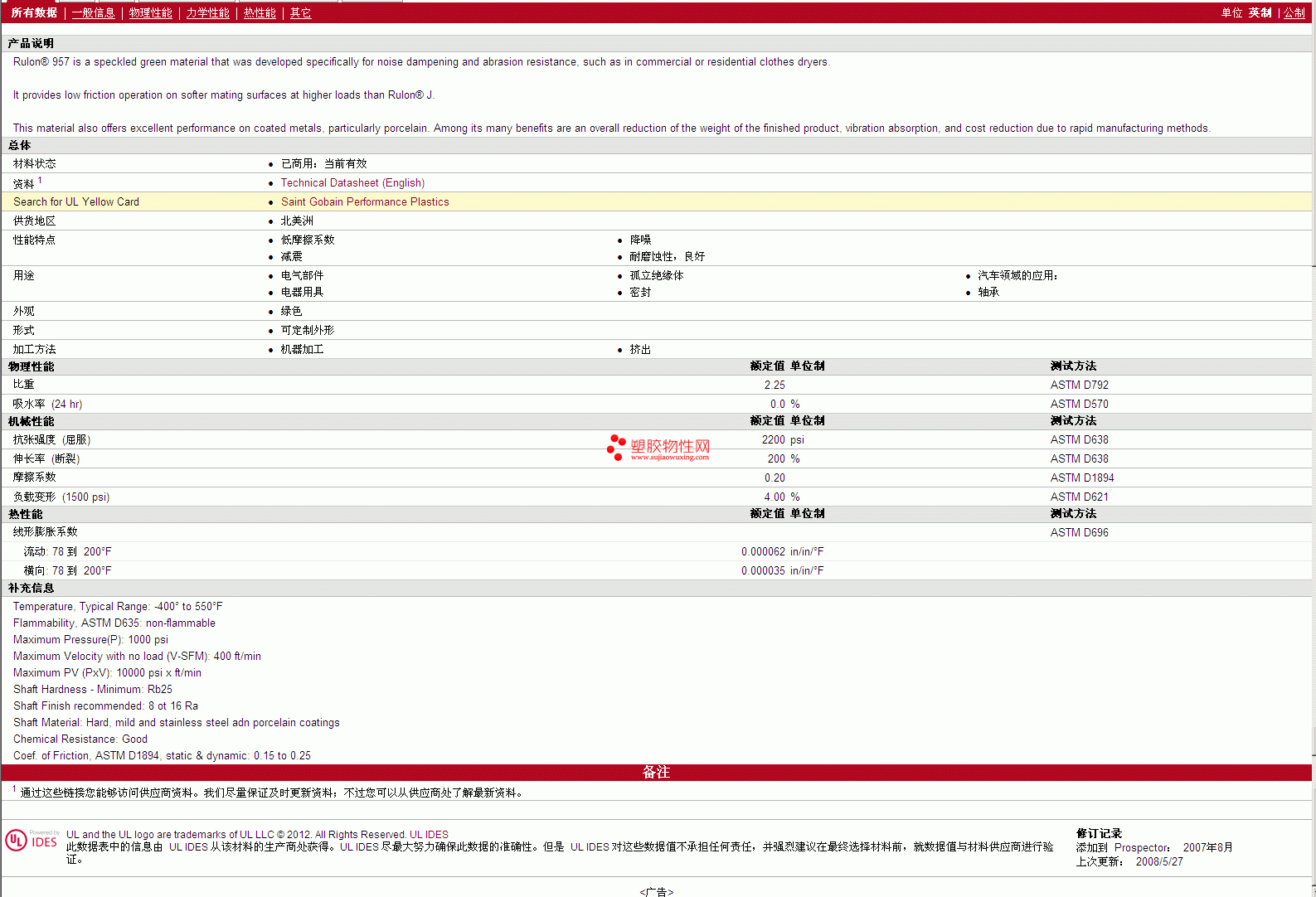Image resolution: width=1316 pixels, height=897 pixels.
Task: Switch to the 力学性能 tab
Action: pos(207,13)
